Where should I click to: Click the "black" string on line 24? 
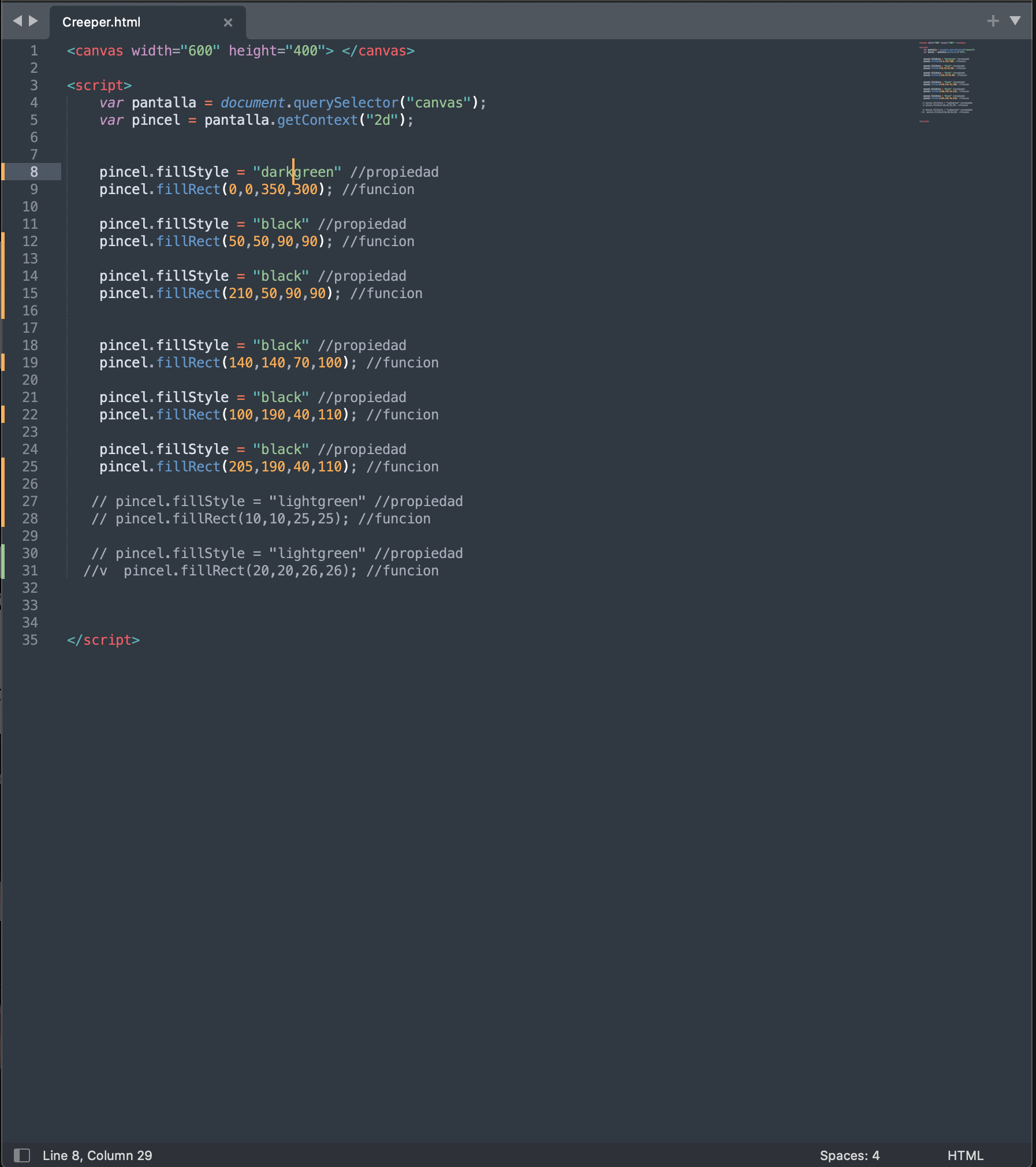pyautogui.click(x=281, y=449)
